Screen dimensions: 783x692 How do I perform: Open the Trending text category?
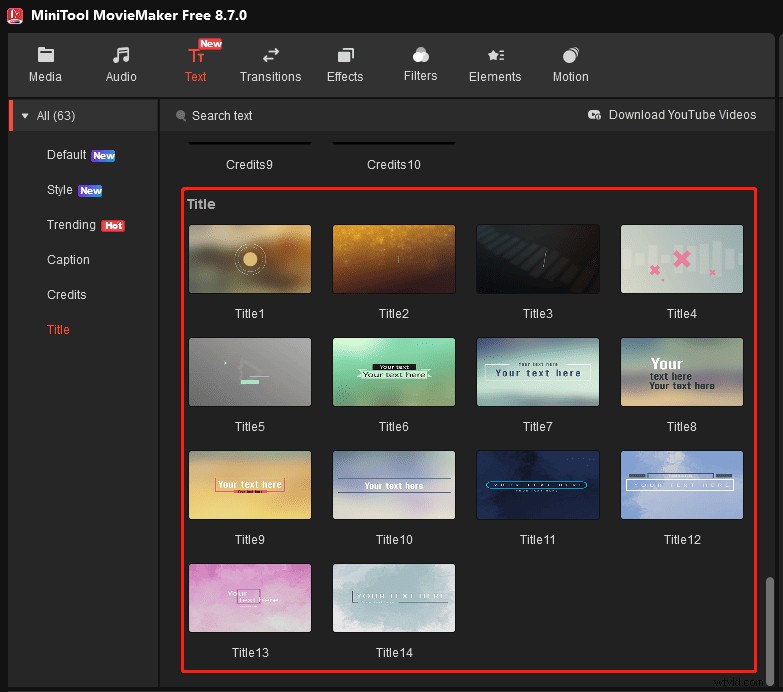(71, 225)
